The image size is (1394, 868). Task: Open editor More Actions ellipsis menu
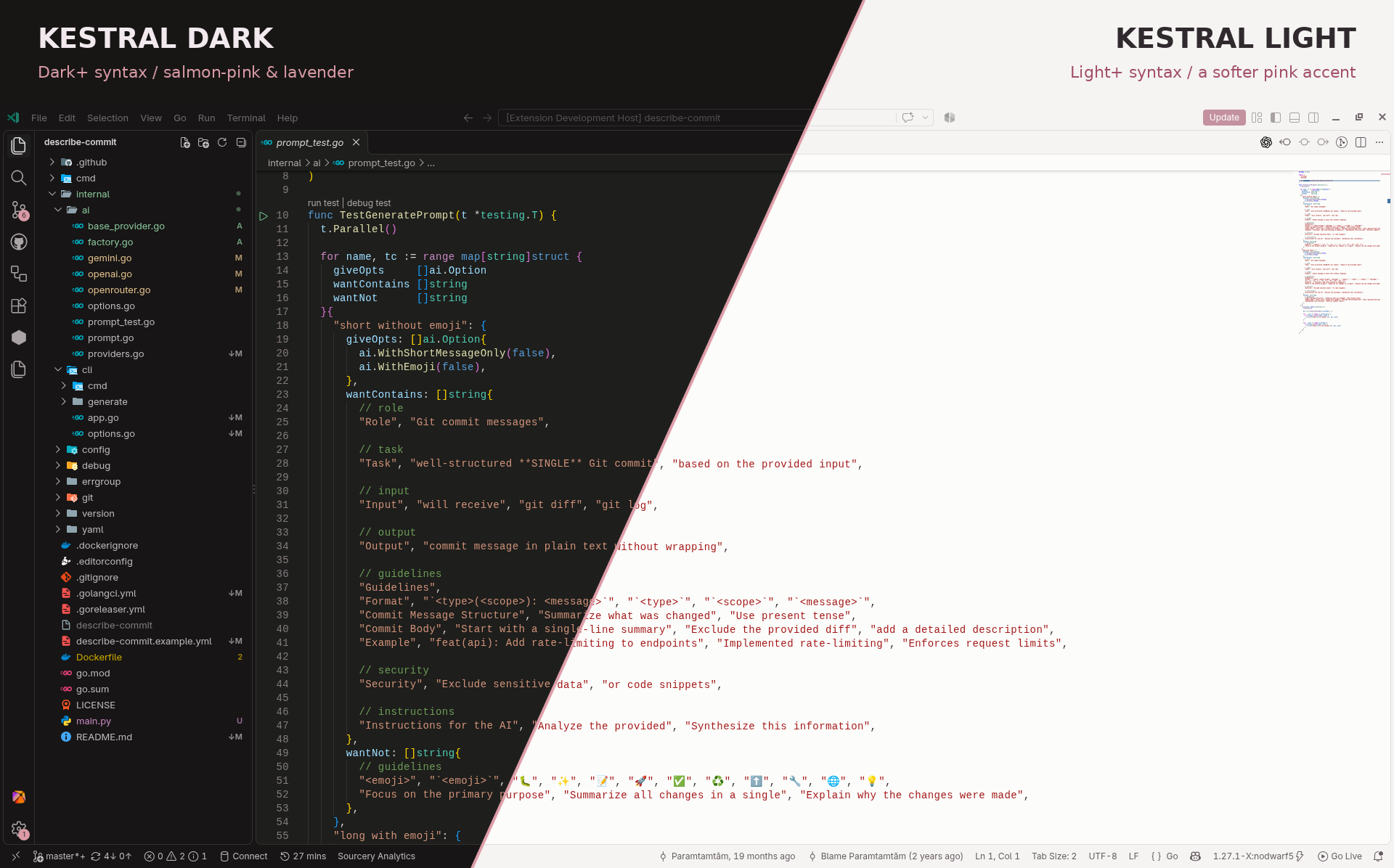[1379, 142]
